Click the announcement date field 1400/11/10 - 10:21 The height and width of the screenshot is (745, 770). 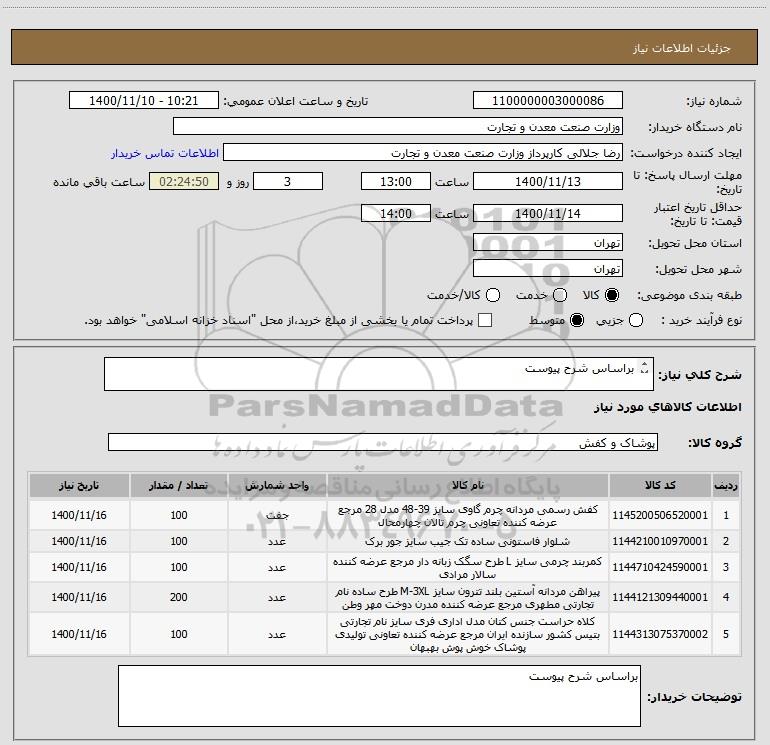[x=143, y=100]
